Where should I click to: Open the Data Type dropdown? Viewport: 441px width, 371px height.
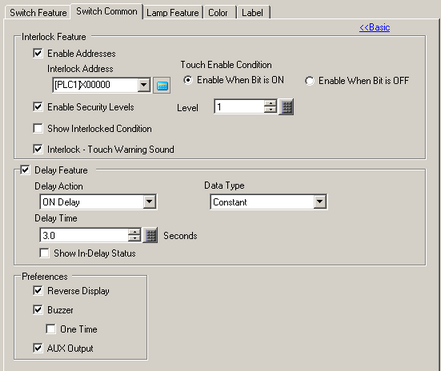tap(320, 202)
